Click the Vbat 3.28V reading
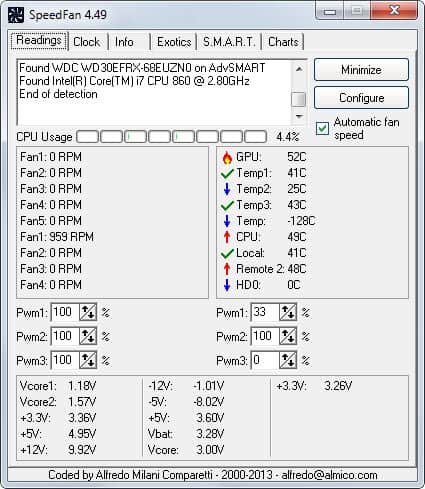The height and width of the screenshot is (489, 425). coord(186,434)
